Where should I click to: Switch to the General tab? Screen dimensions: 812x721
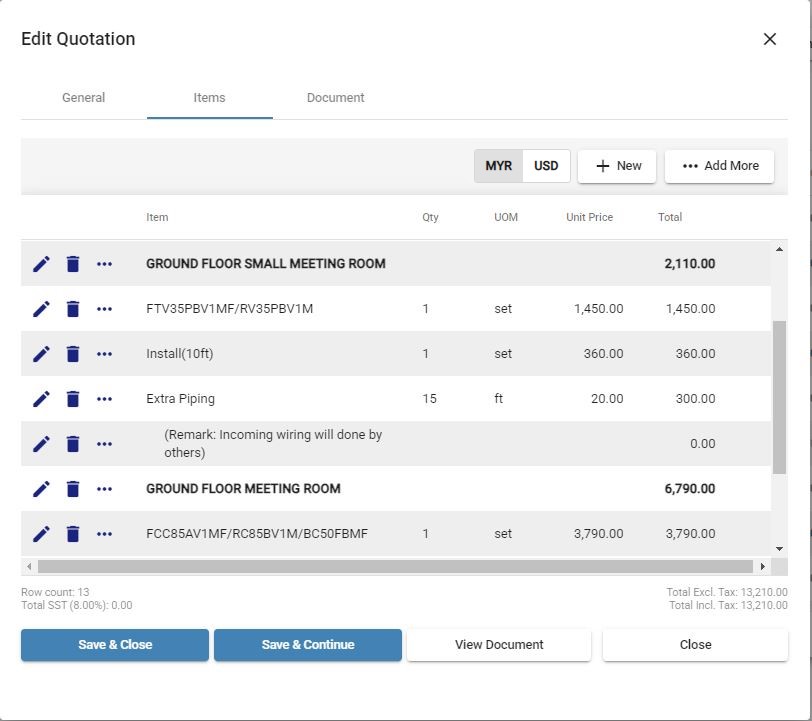[x=83, y=97]
